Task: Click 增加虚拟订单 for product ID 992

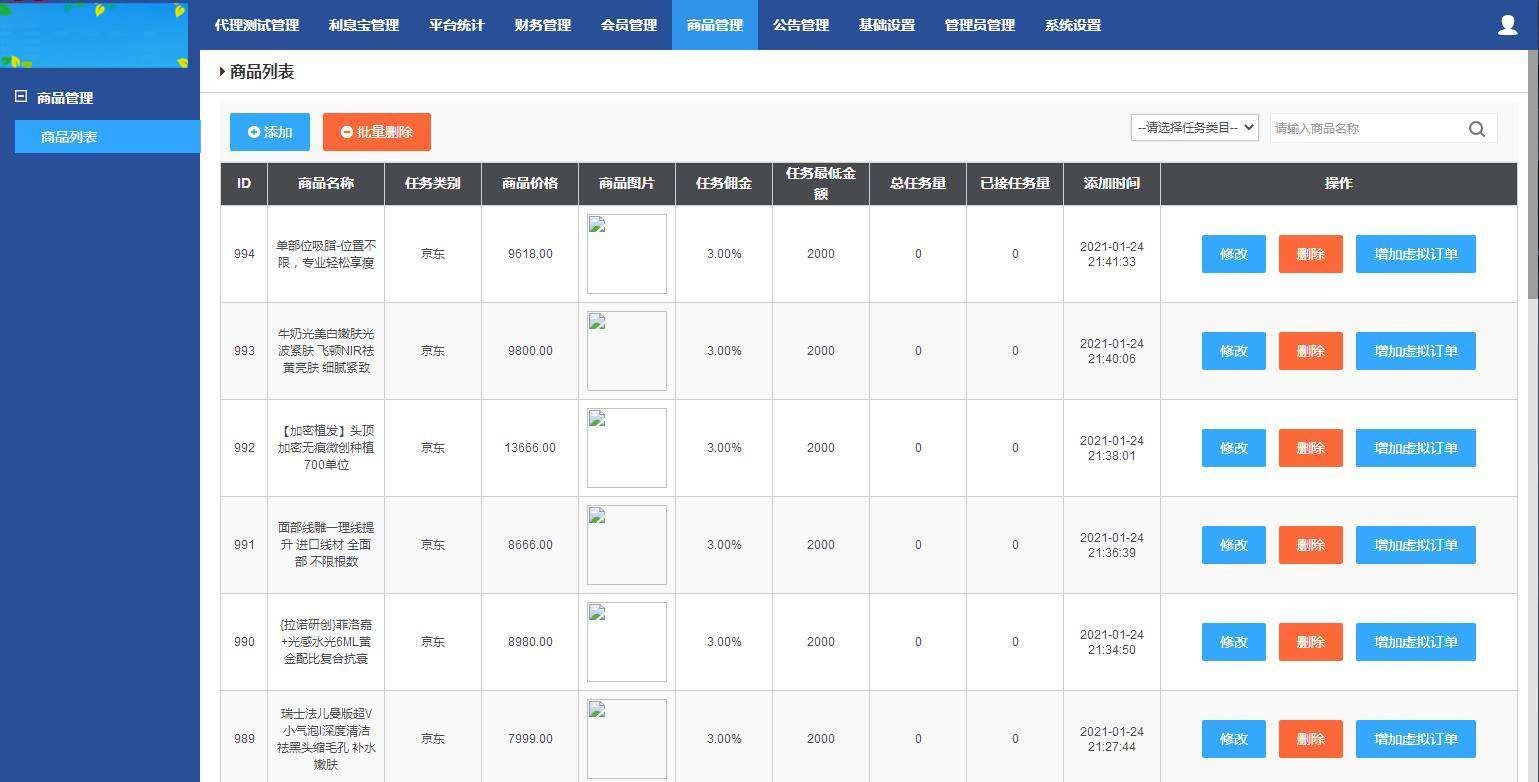Action: pyautogui.click(x=1415, y=448)
